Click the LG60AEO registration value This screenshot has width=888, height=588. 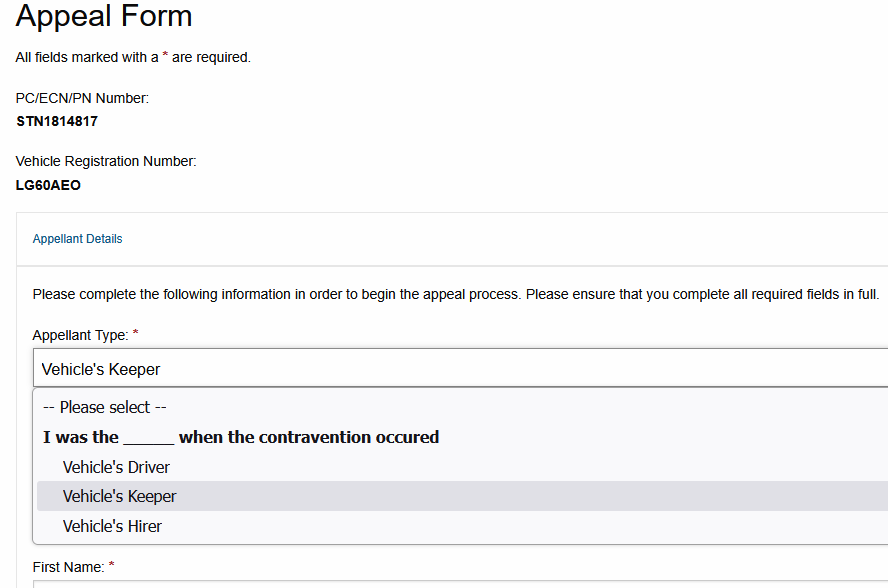pos(48,185)
